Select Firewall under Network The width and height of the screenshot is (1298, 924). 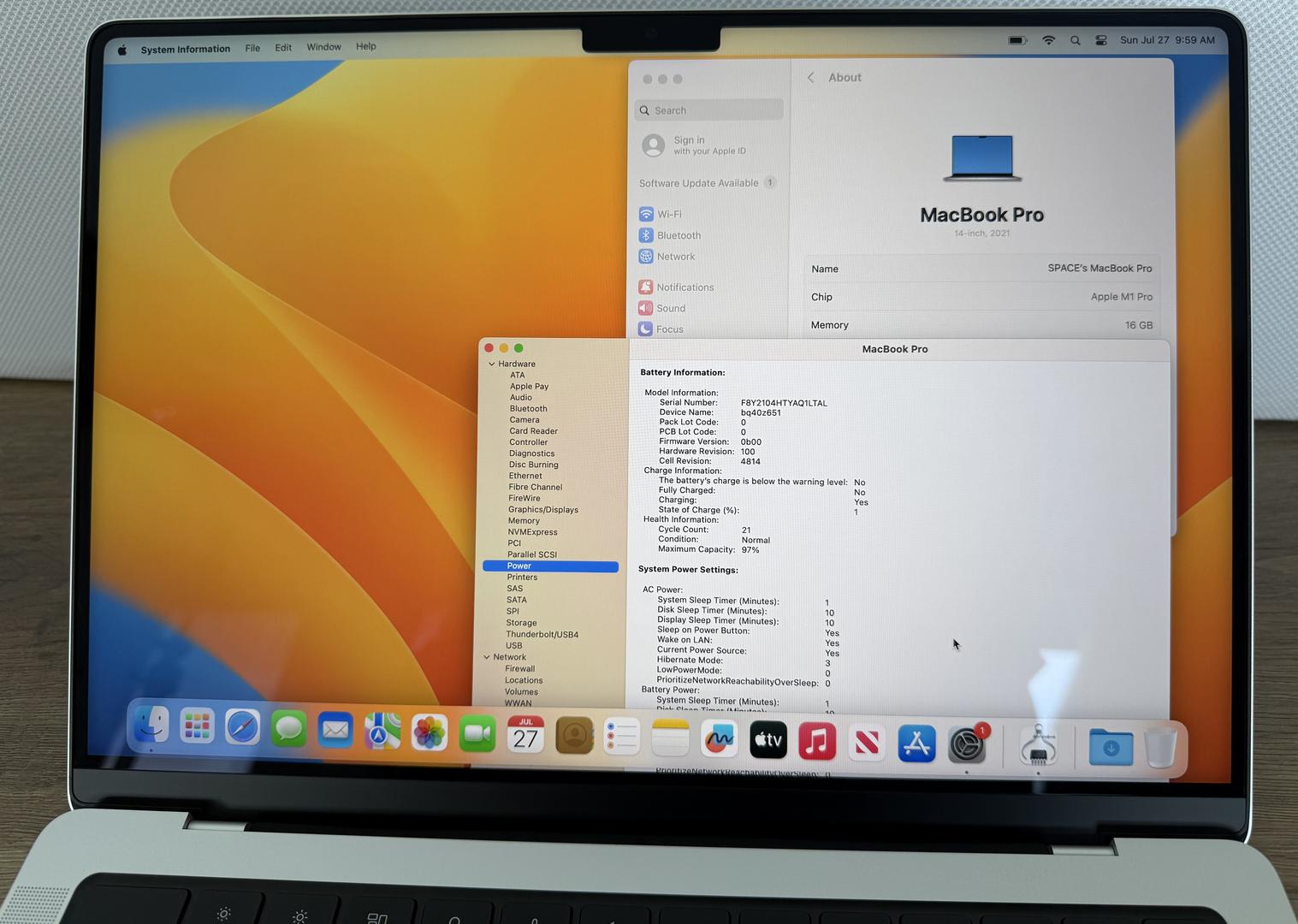point(519,669)
